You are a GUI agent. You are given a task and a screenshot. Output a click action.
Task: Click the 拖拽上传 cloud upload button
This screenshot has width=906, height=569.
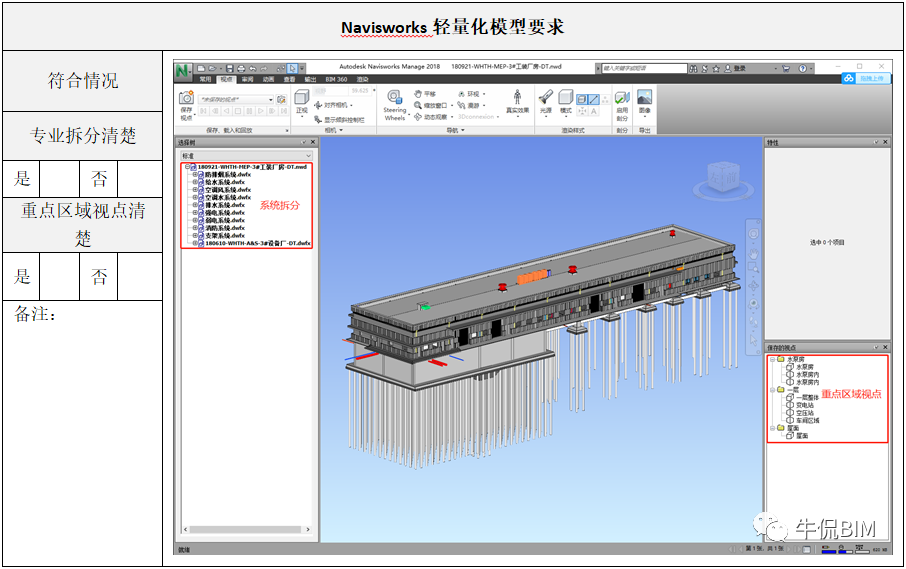click(x=865, y=79)
